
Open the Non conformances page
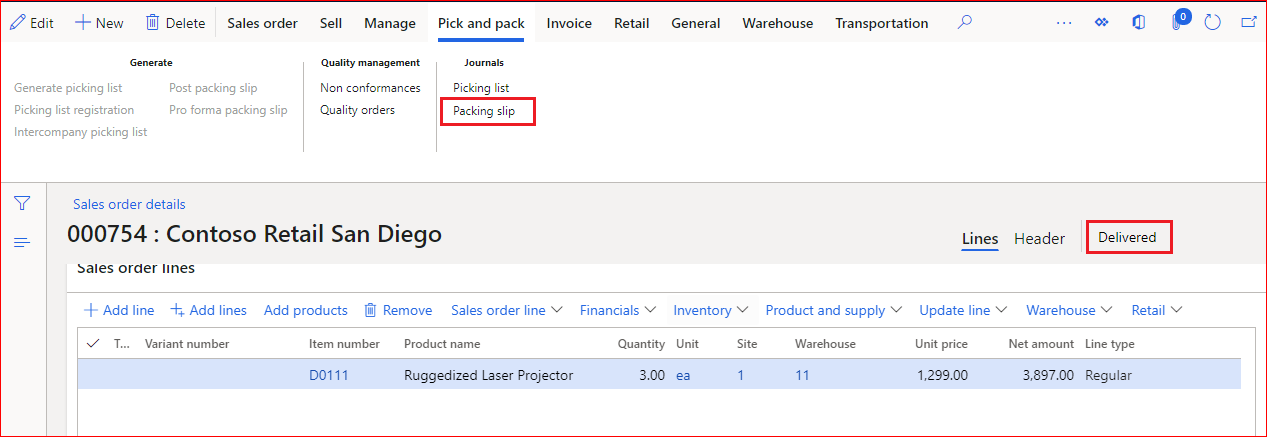(370, 88)
